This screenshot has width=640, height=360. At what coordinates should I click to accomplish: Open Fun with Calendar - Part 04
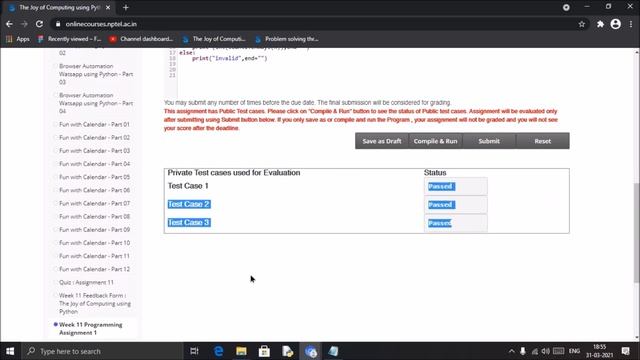click(94, 164)
